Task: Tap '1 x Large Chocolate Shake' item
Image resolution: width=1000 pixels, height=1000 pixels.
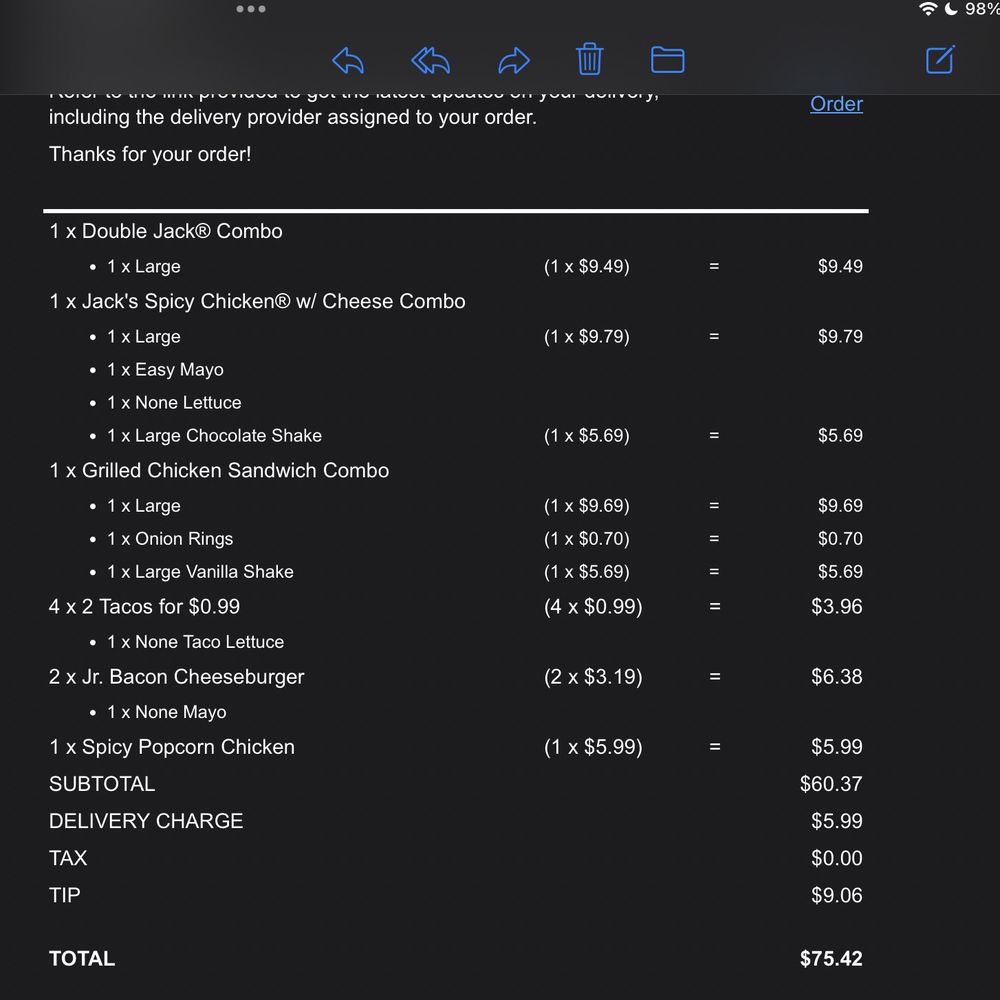Action: 214,436
